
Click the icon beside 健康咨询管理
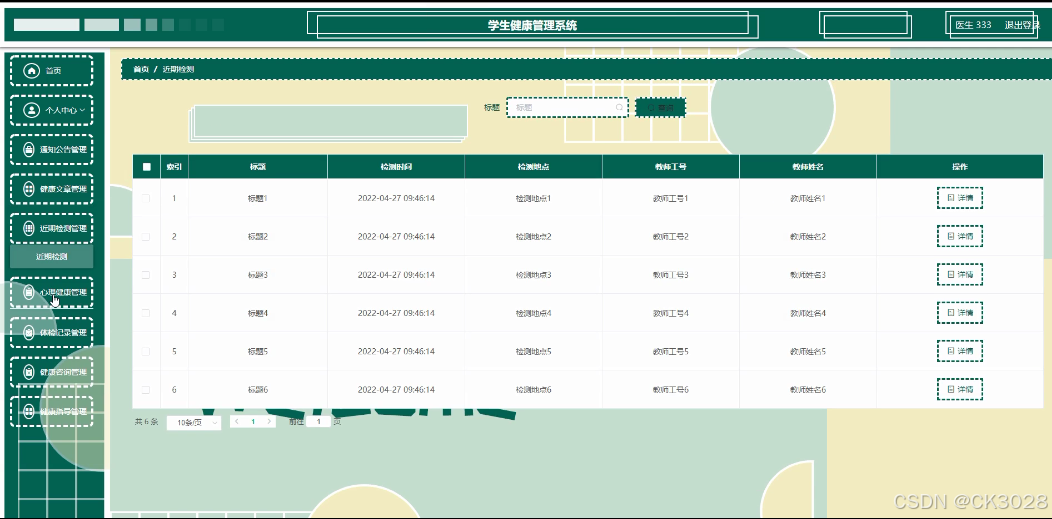[29, 371]
